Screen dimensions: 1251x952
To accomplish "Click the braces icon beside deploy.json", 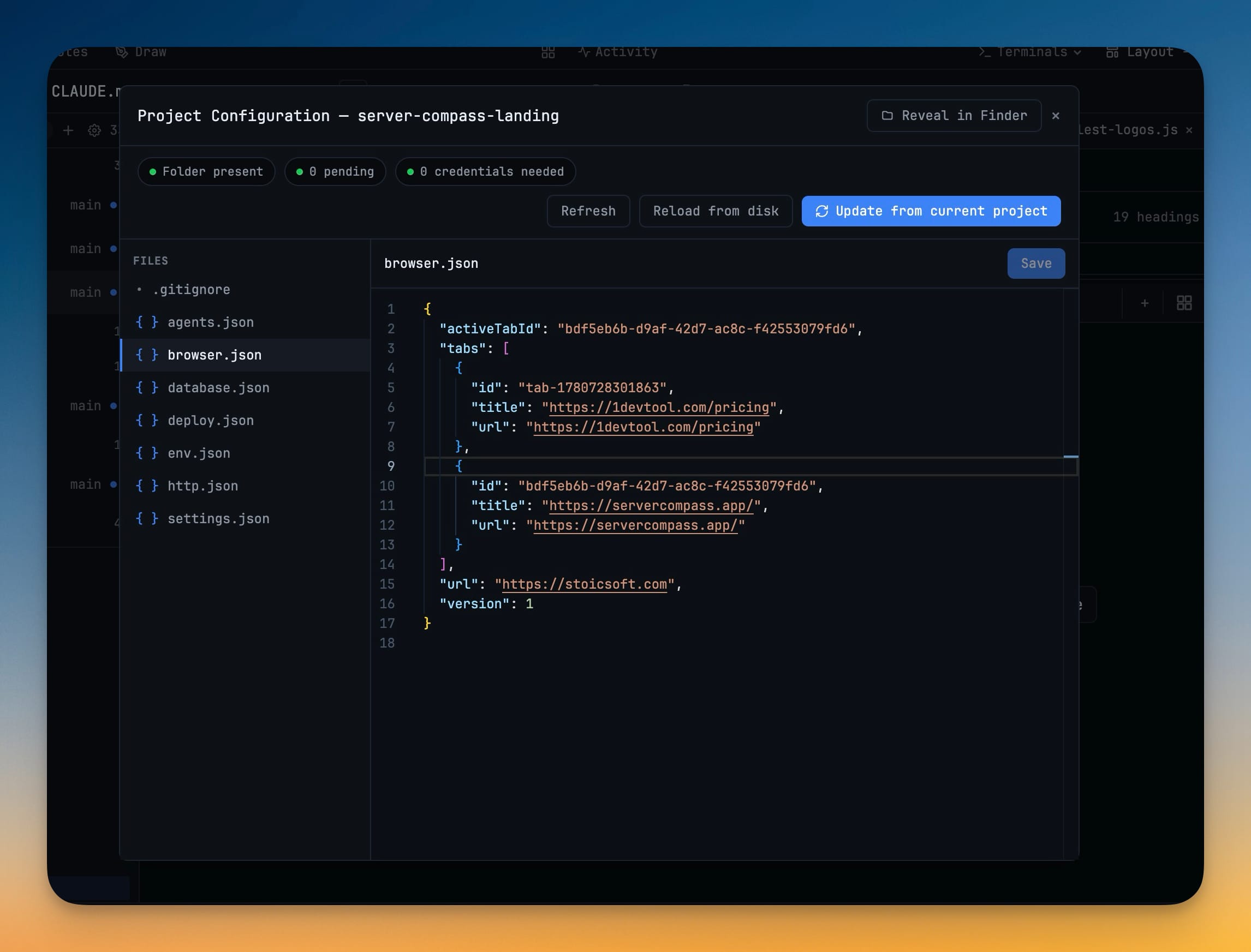I will tap(147, 421).
